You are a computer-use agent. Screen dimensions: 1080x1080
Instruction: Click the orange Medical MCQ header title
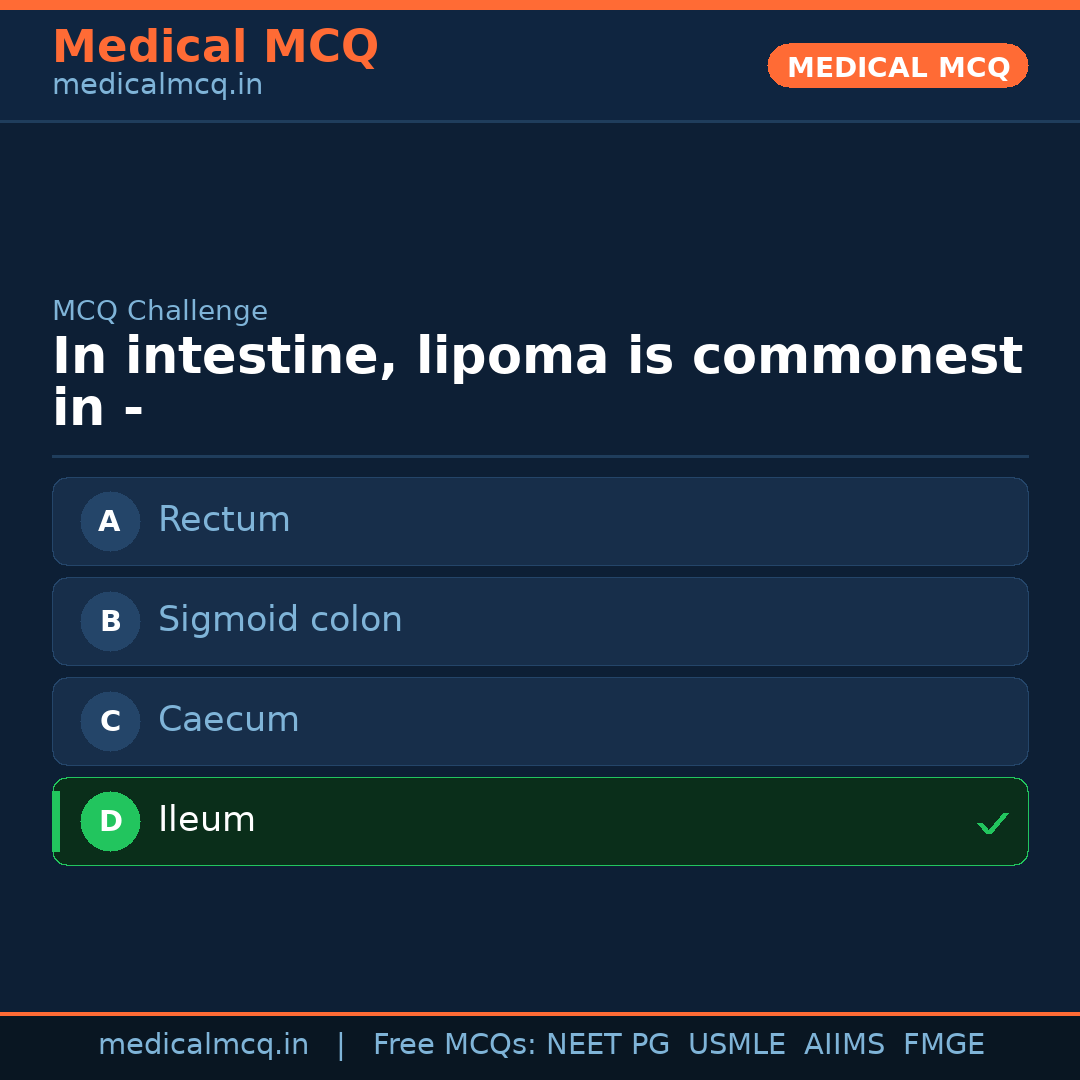point(215,47)
